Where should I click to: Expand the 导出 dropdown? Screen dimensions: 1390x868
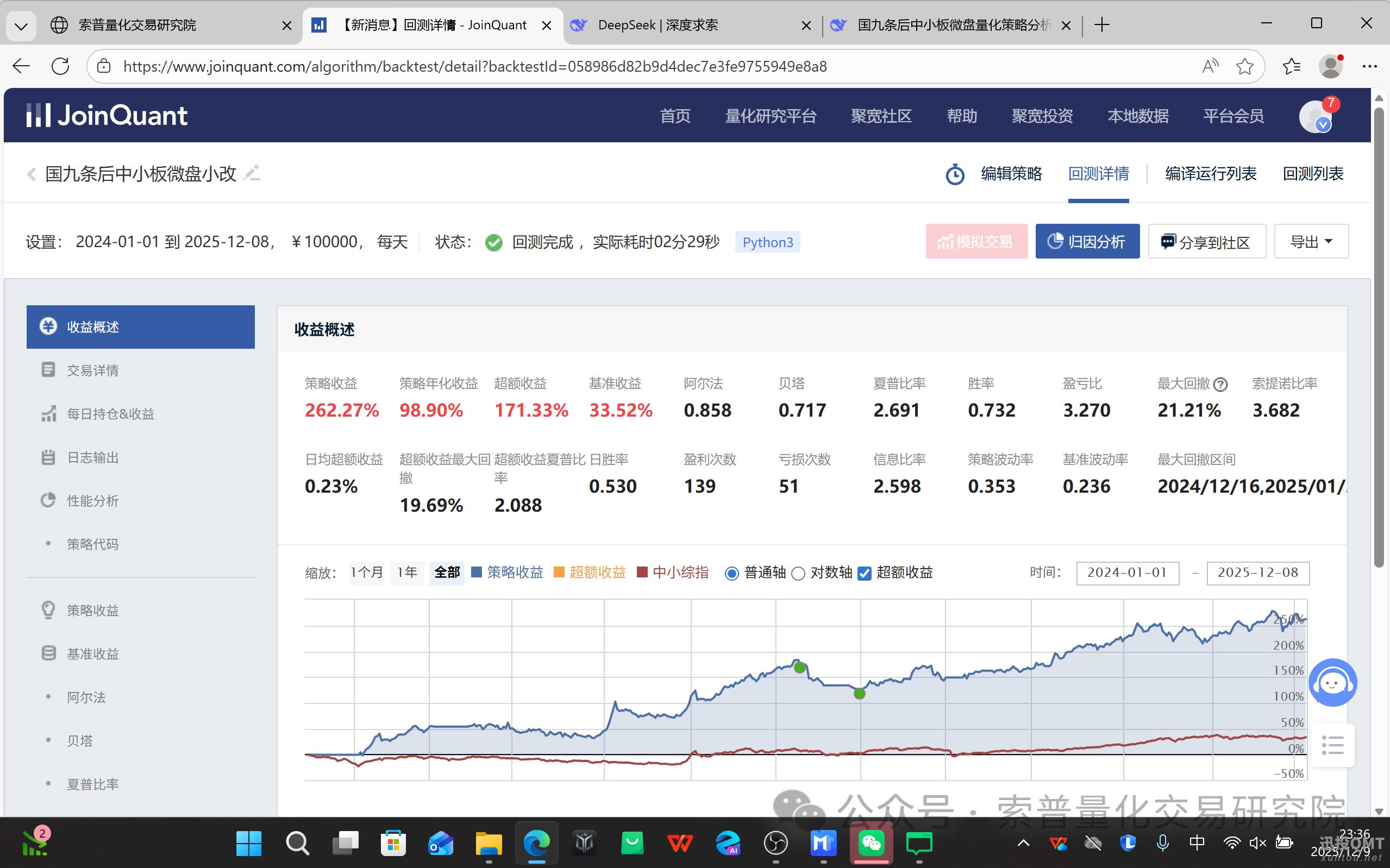[x=1311, y=242]
